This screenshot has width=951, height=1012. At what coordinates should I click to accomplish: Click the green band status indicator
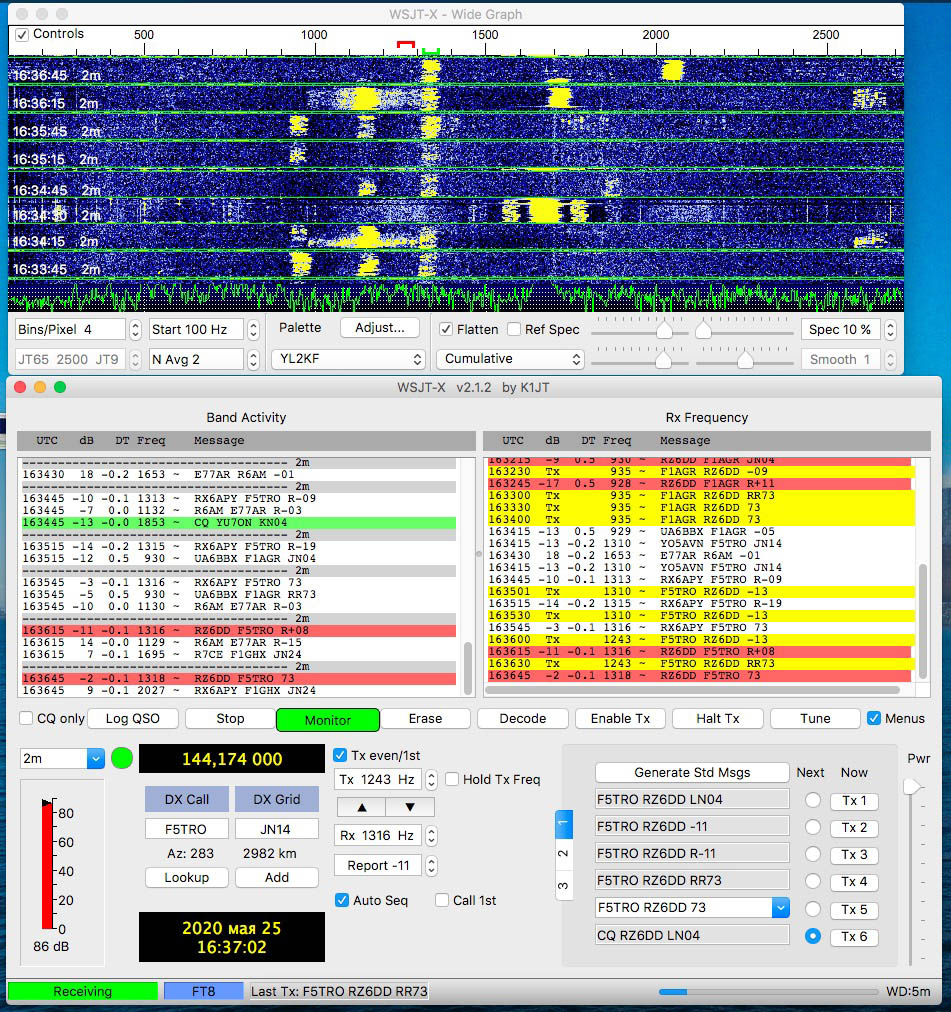pyautogui.click(x=122, y=758)
